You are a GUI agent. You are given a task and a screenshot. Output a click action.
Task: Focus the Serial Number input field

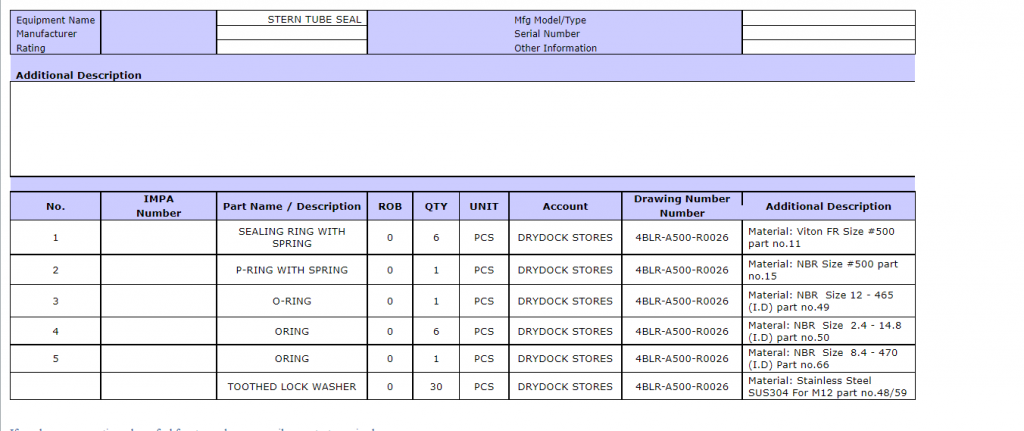[x=828, y=33]
